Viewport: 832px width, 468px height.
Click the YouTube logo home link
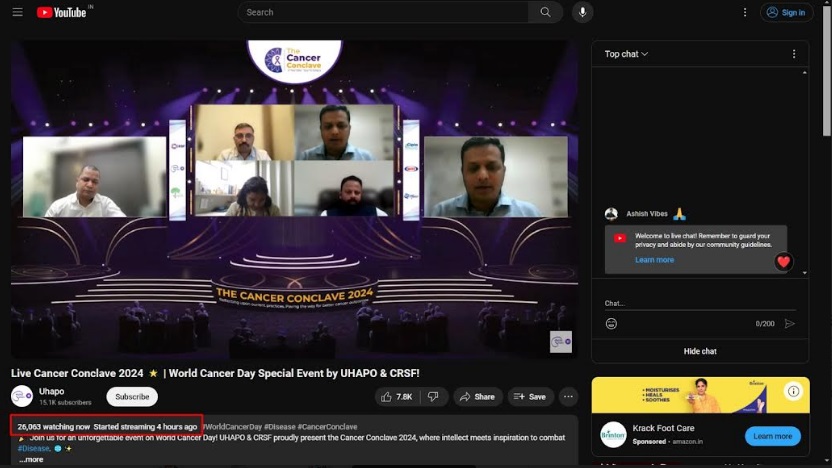pos(62,12)
